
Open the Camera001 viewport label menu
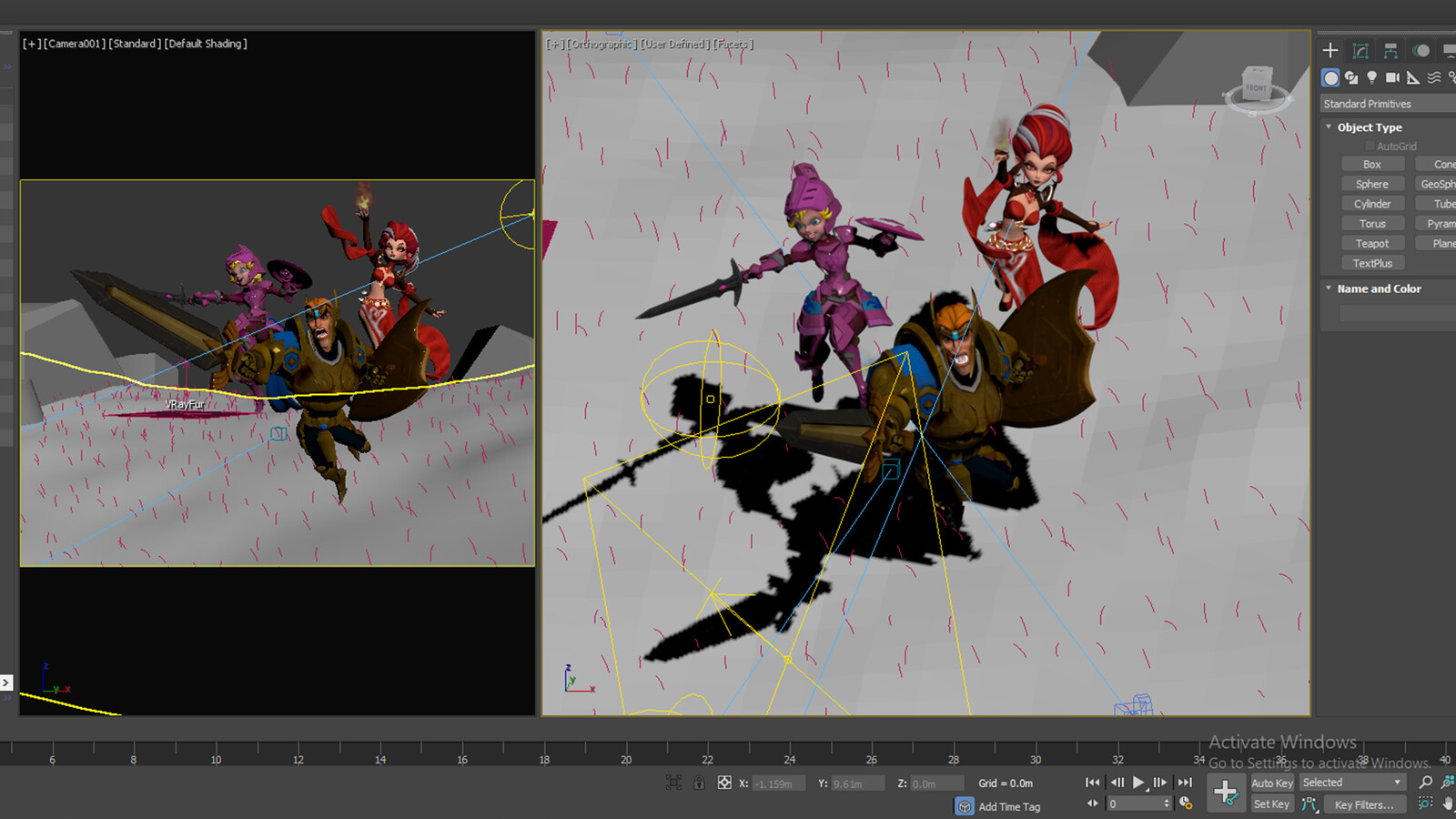(74, 44)
